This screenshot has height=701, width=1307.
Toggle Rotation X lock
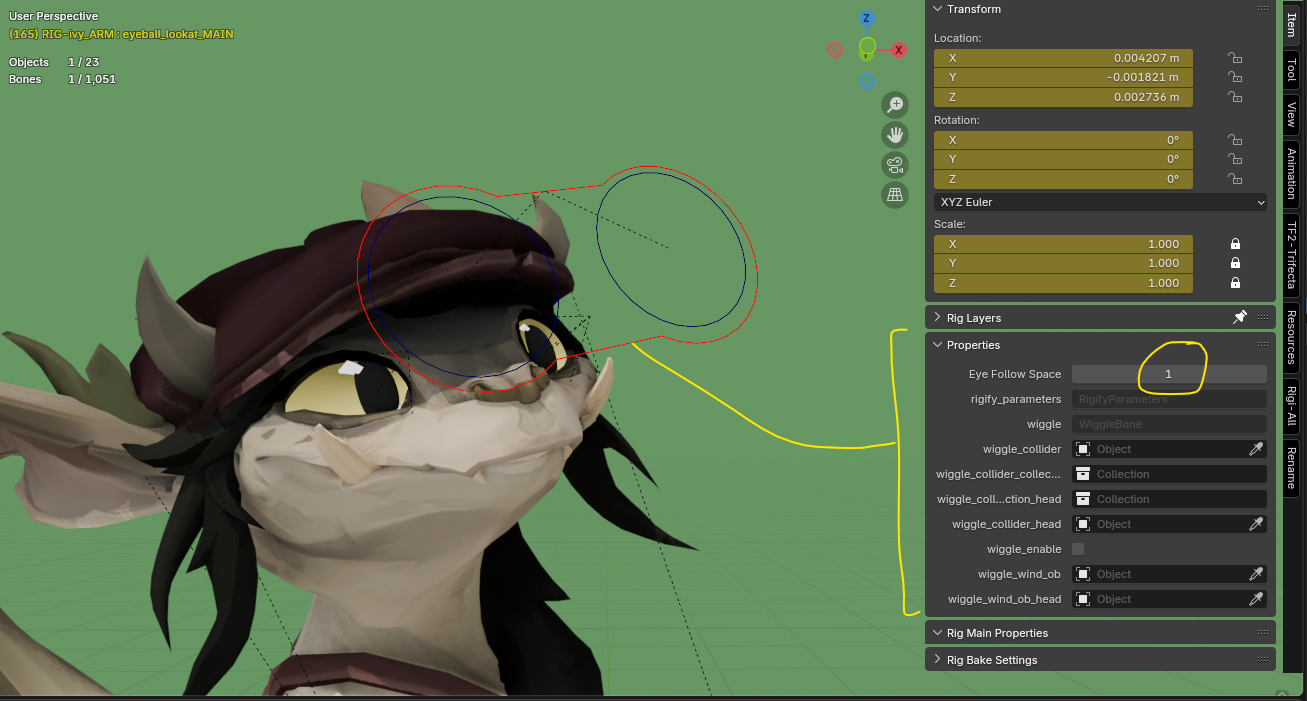point(1235,140)
